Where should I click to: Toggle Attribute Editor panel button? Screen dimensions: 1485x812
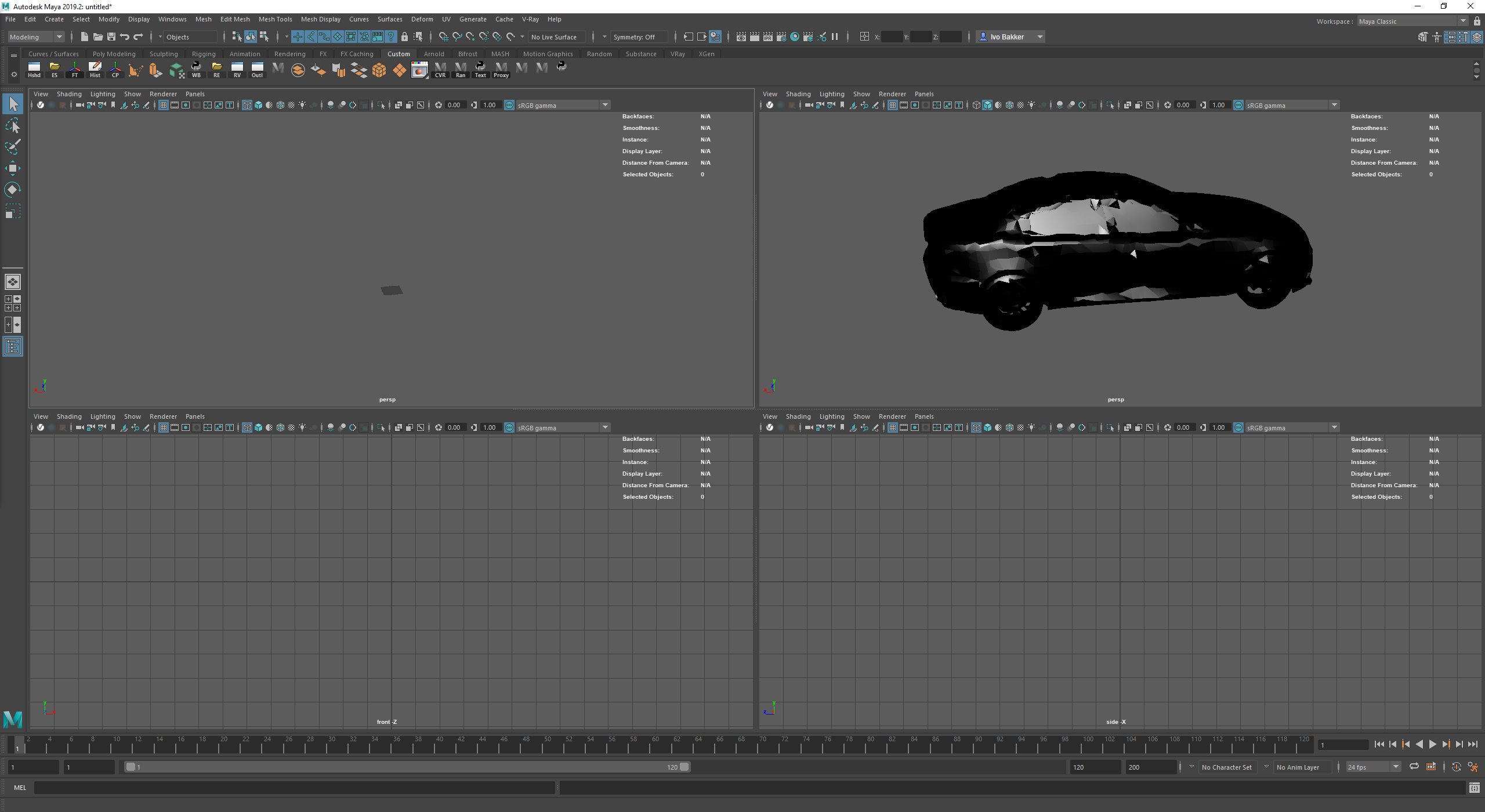[1450, 37]
